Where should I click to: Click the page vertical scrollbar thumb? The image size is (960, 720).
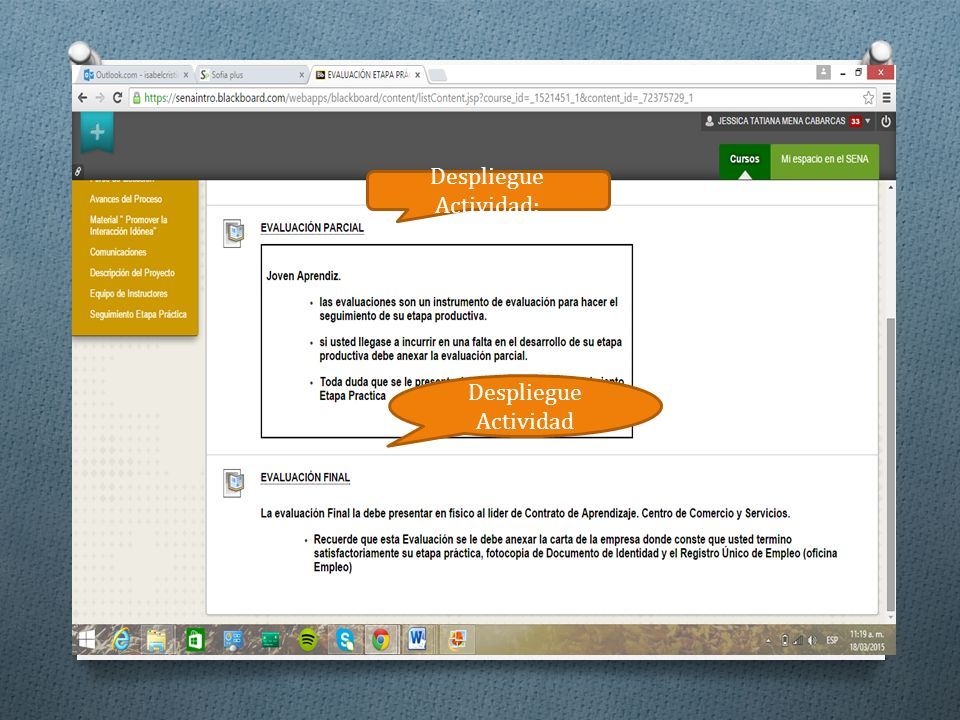[890, 463]
